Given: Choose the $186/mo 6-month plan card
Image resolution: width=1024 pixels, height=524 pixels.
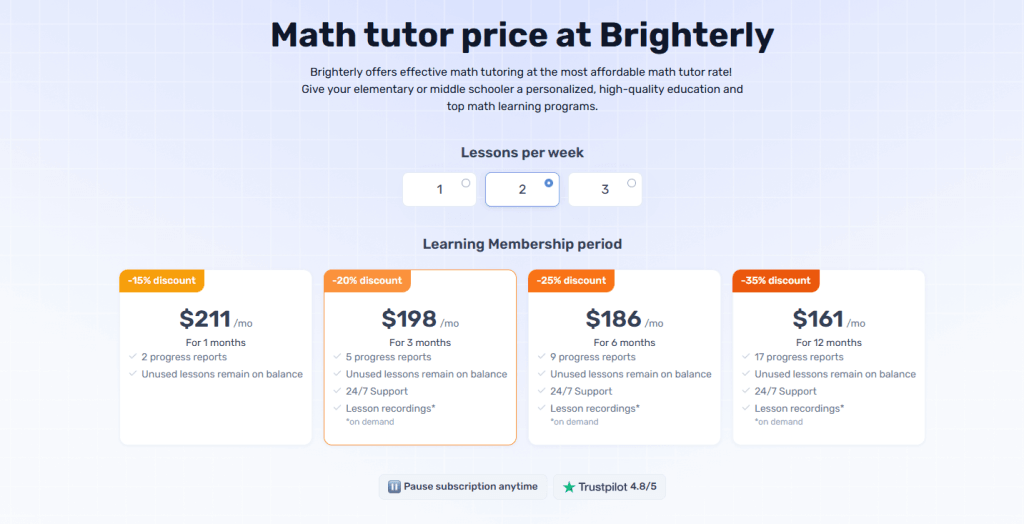Looking at the screenshot, I should (624, 357).
